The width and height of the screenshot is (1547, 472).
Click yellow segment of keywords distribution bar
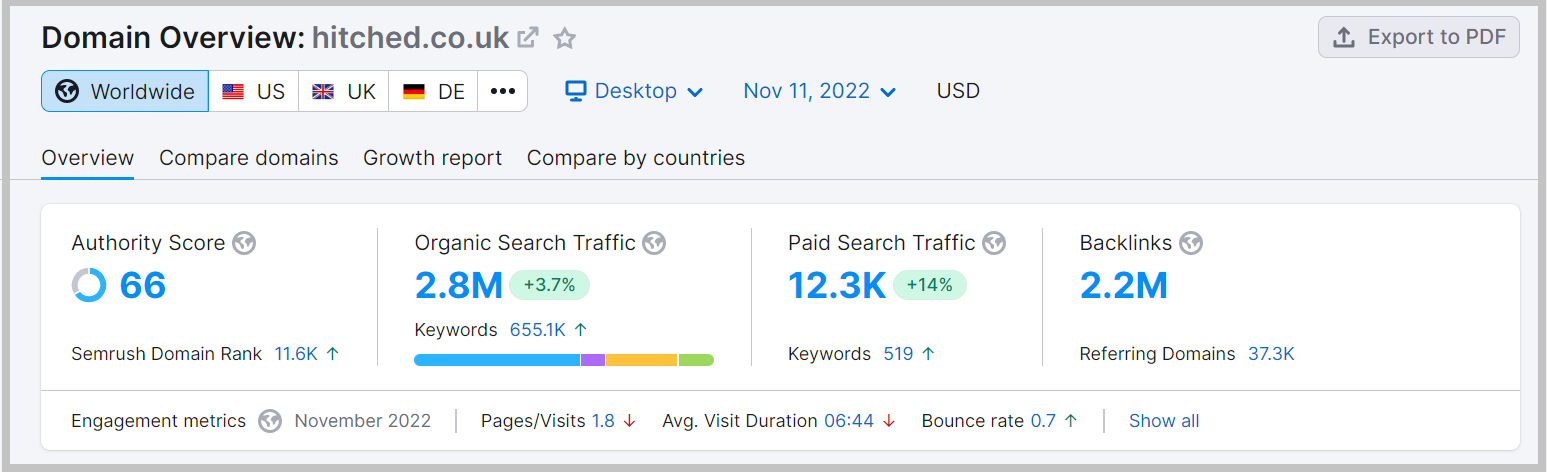click(642, 360)
